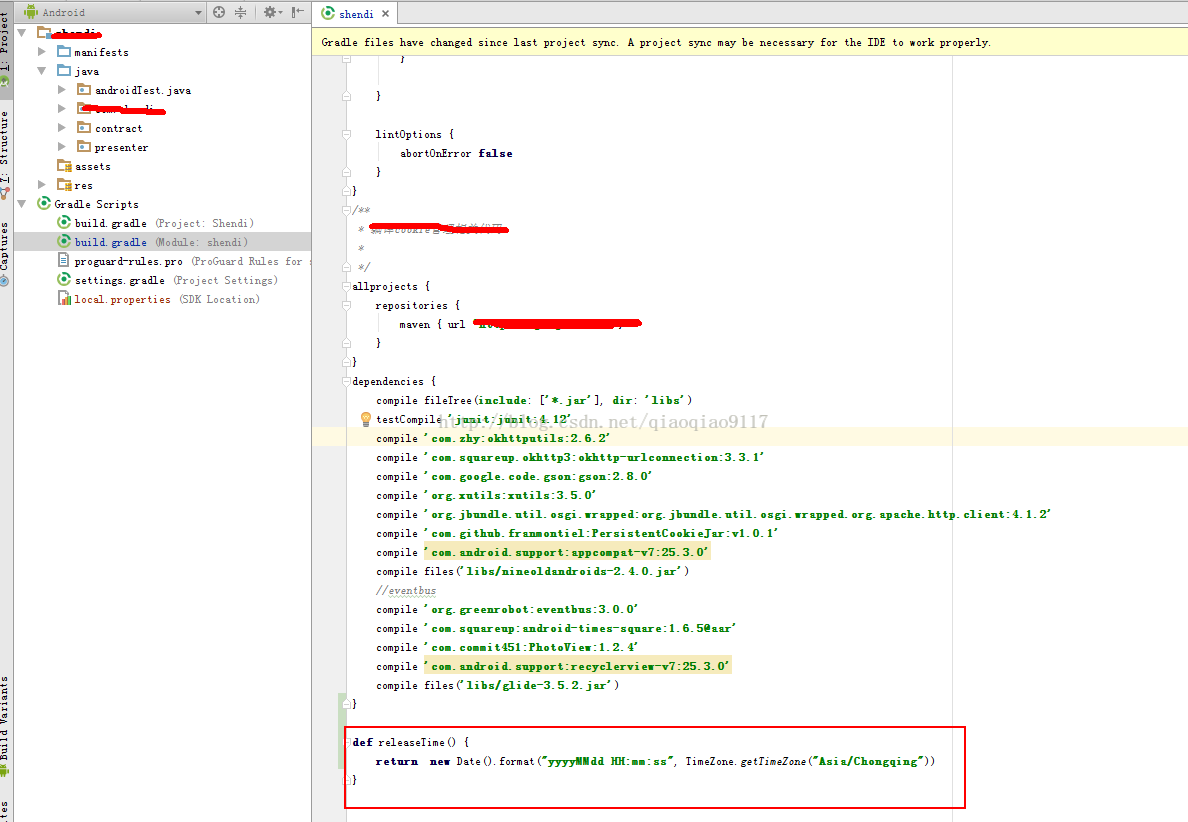The width and height of the screenshot is (1188, 822).
Task: Expand the presenter package
Action: [x=62, y=147]
